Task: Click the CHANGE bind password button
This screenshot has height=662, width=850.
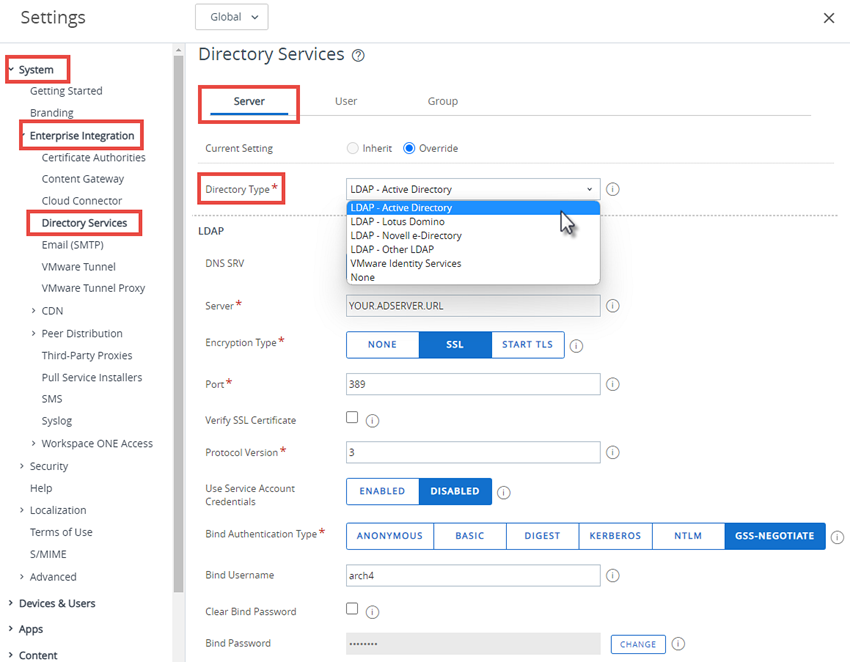Action: 638,644
